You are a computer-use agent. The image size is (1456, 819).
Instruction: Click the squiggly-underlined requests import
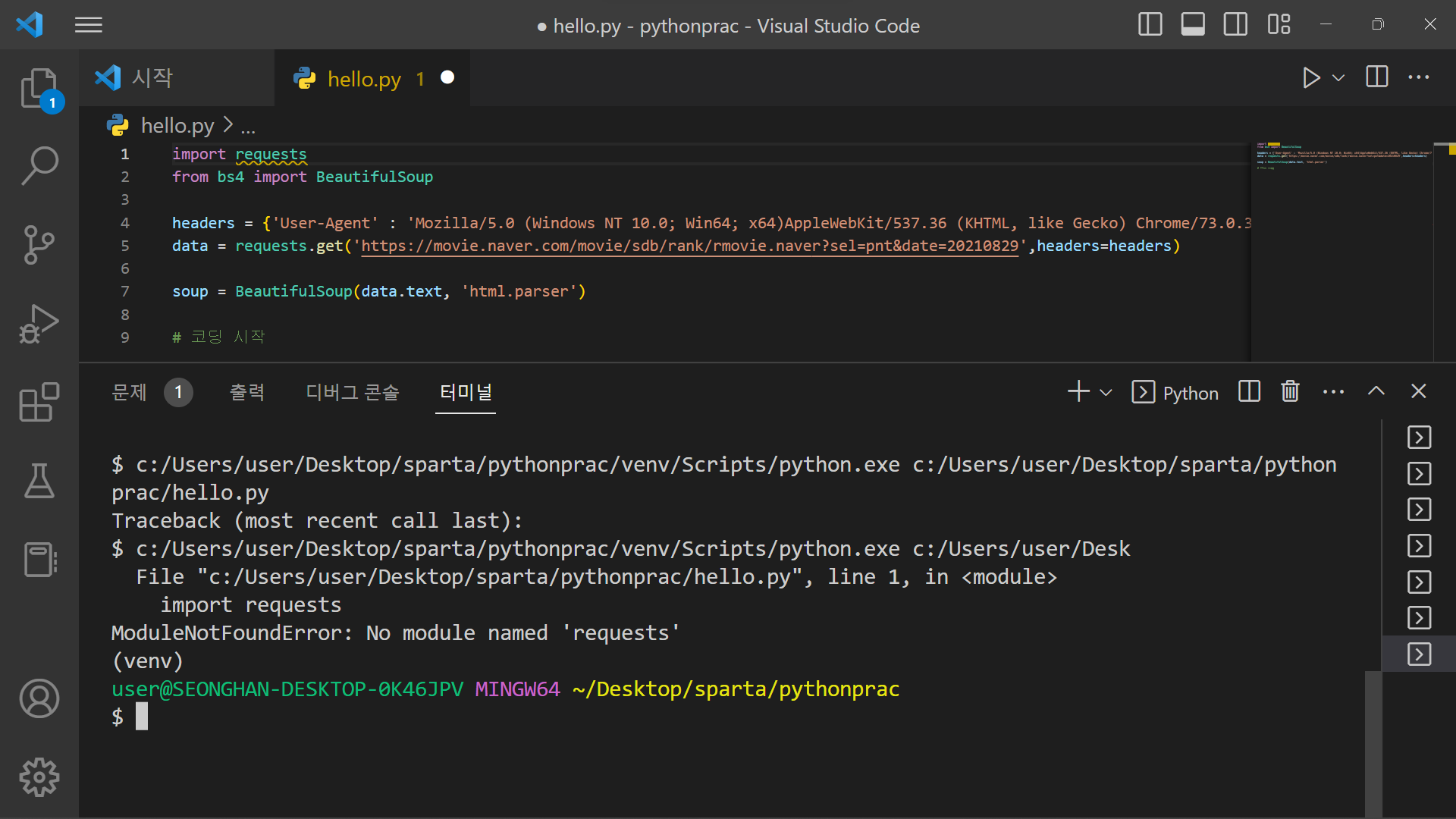point(271,154)
